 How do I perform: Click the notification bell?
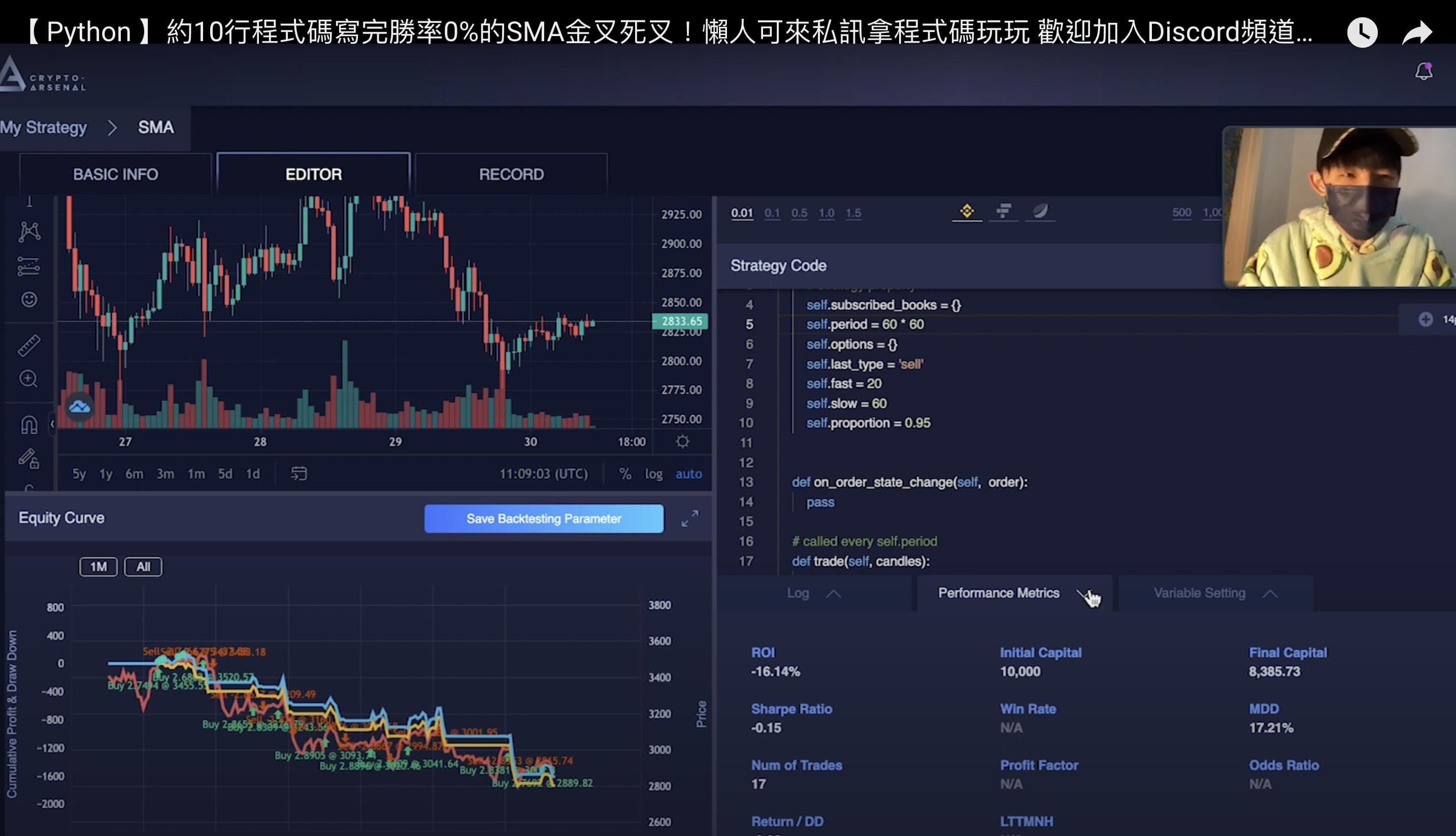1424,70
